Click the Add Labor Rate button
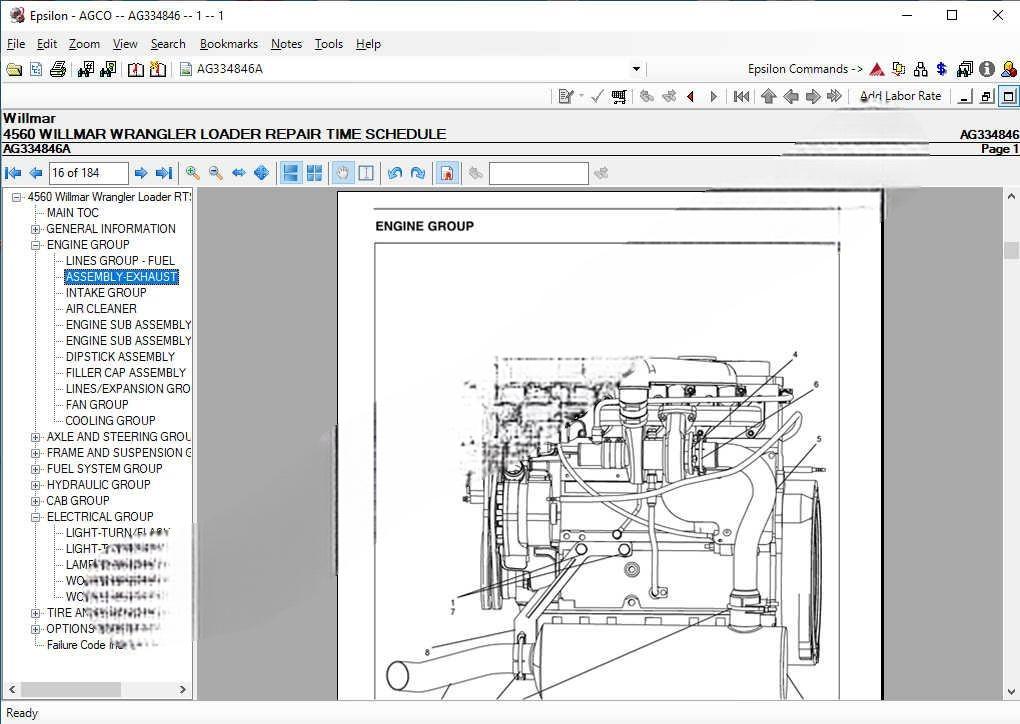The image size is (1020, 724). [x=900, y=95]
